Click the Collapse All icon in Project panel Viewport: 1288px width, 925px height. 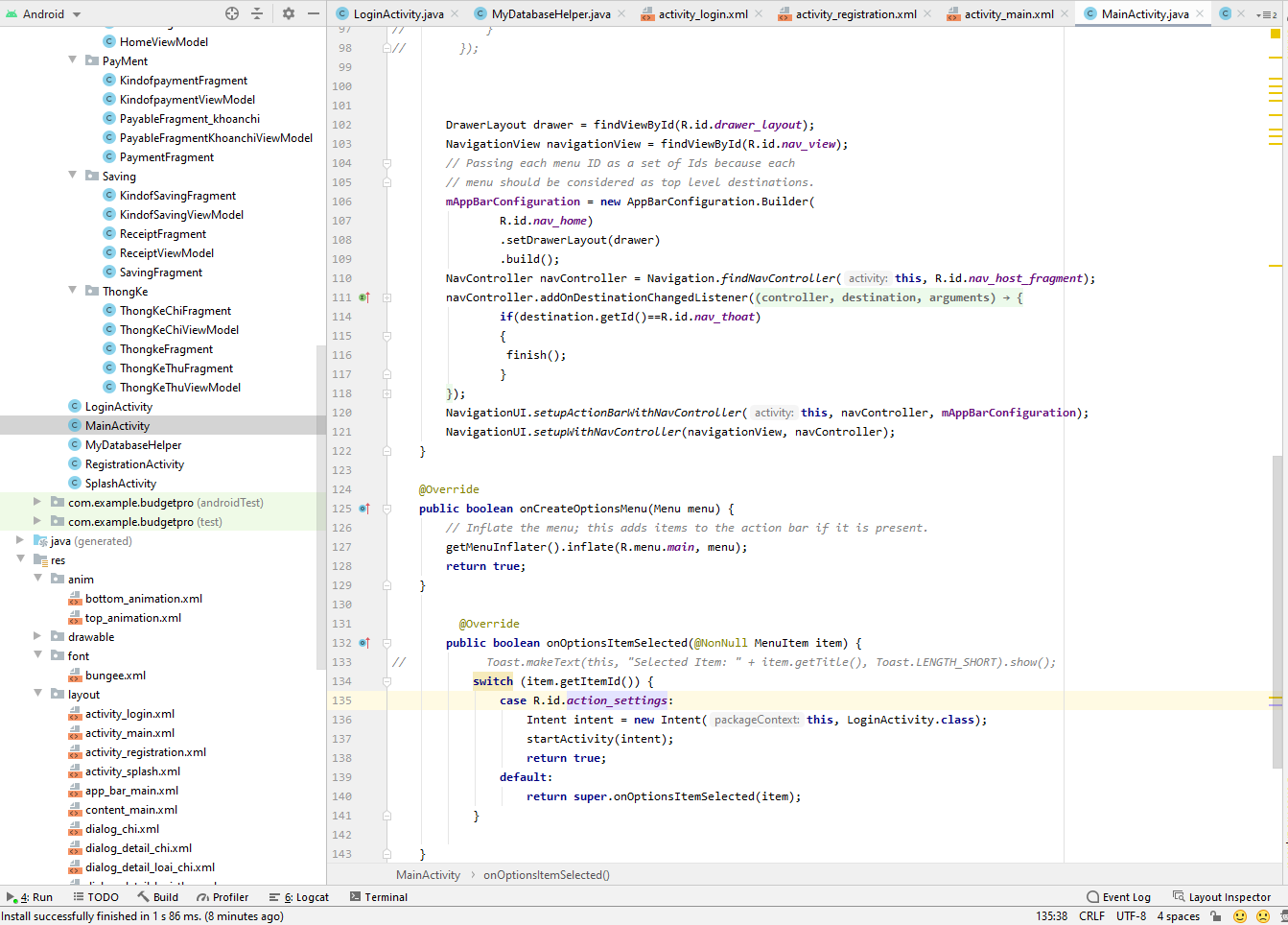[257, 13]
